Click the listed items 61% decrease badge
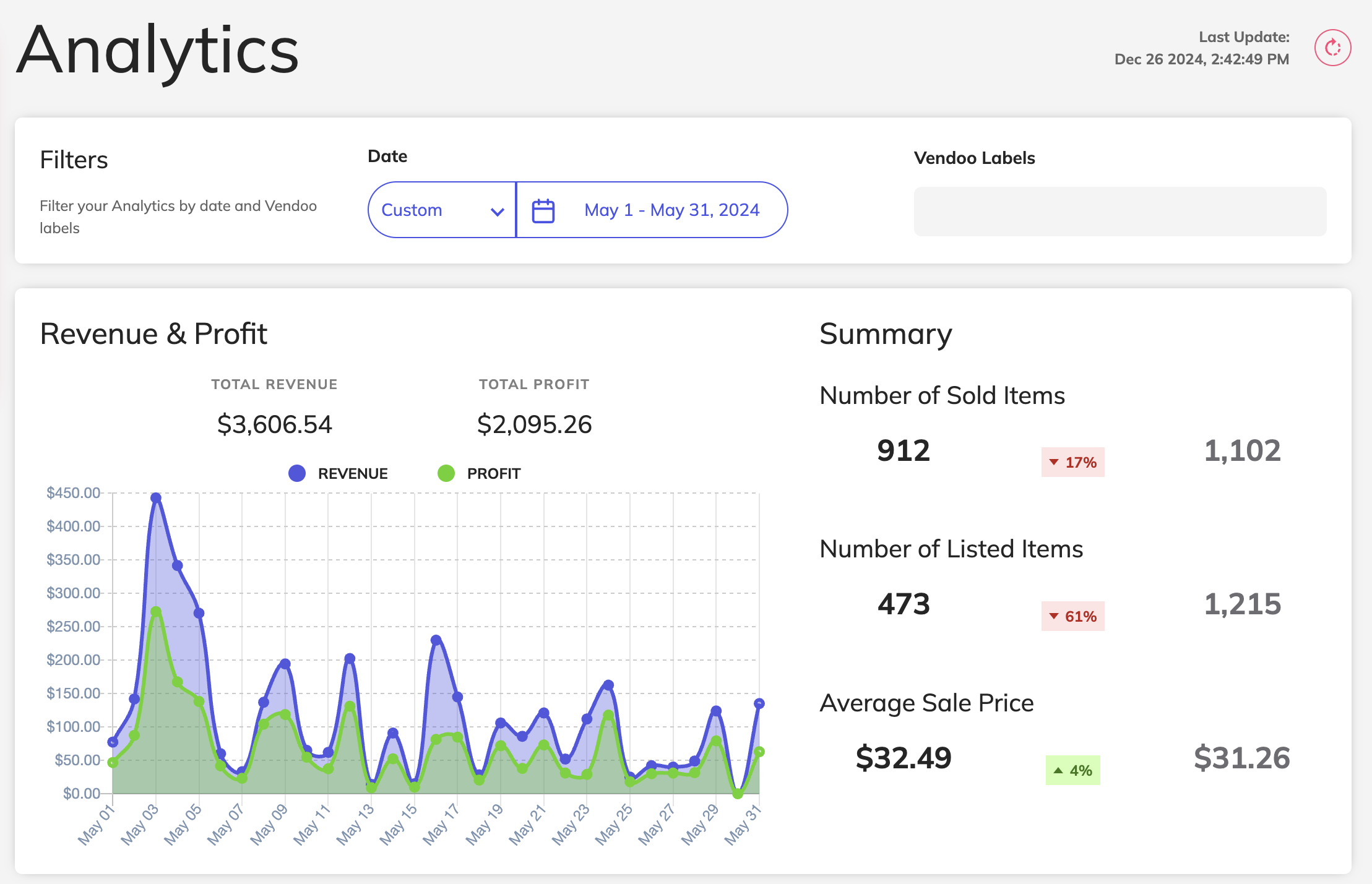1372x884 pixels. pyautogui.click(x=1072, y=616)
